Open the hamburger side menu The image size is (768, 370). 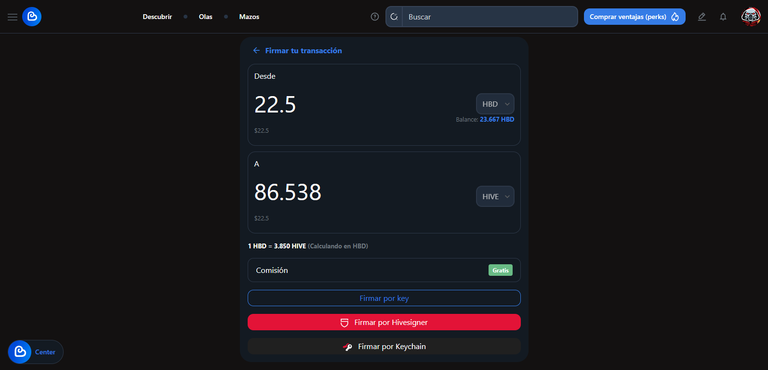point(12,17)
